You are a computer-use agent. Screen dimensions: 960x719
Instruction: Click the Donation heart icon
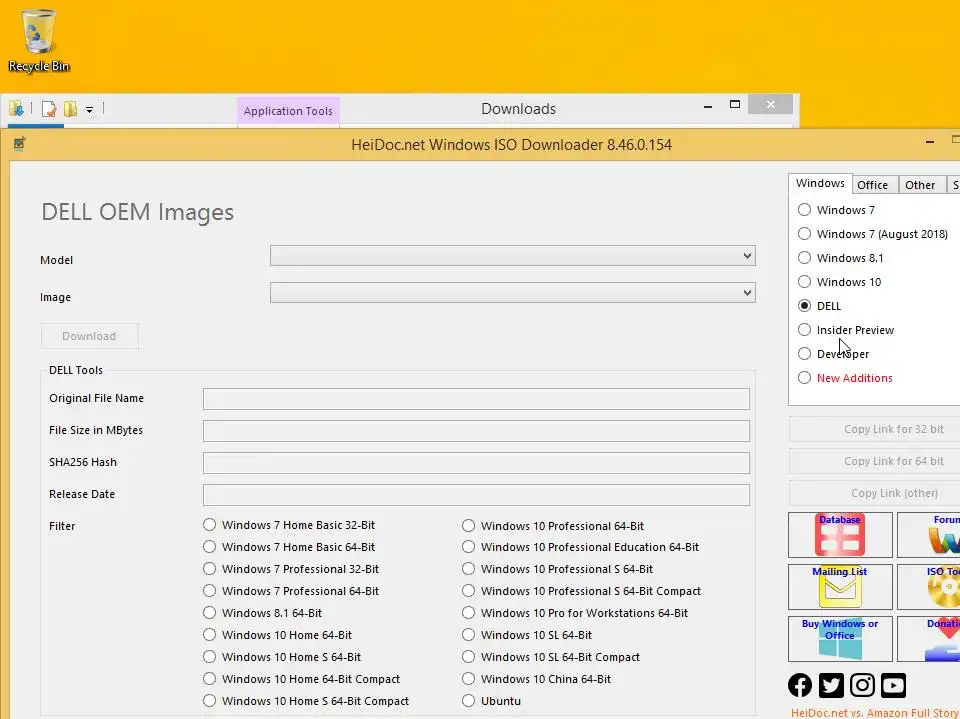click(x=929, y=639)
